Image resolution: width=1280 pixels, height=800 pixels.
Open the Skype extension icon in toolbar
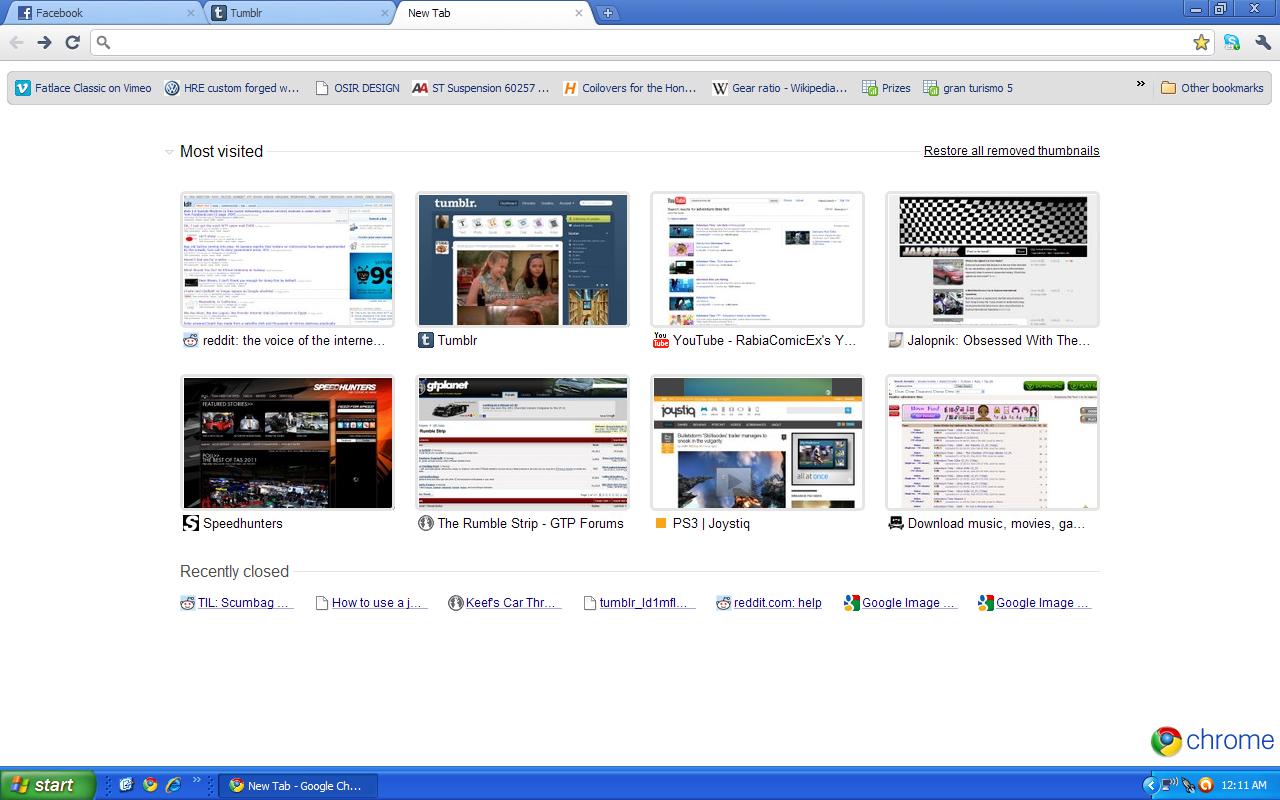1232,42
